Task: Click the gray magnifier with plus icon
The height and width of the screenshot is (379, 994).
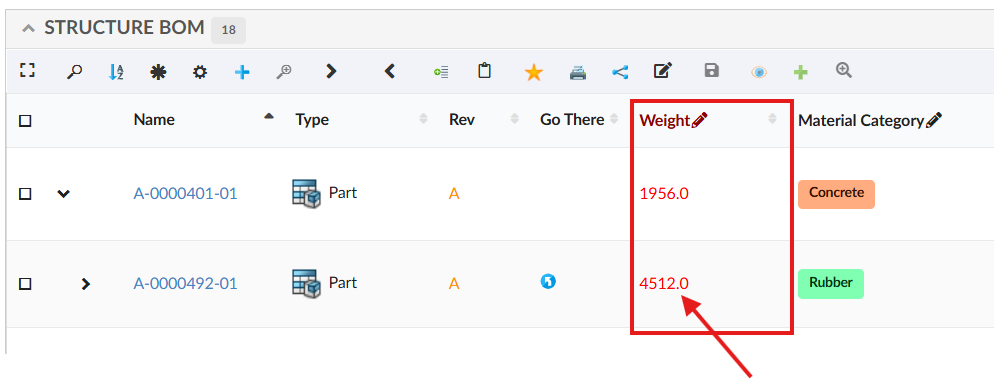Action: point(284,72)
